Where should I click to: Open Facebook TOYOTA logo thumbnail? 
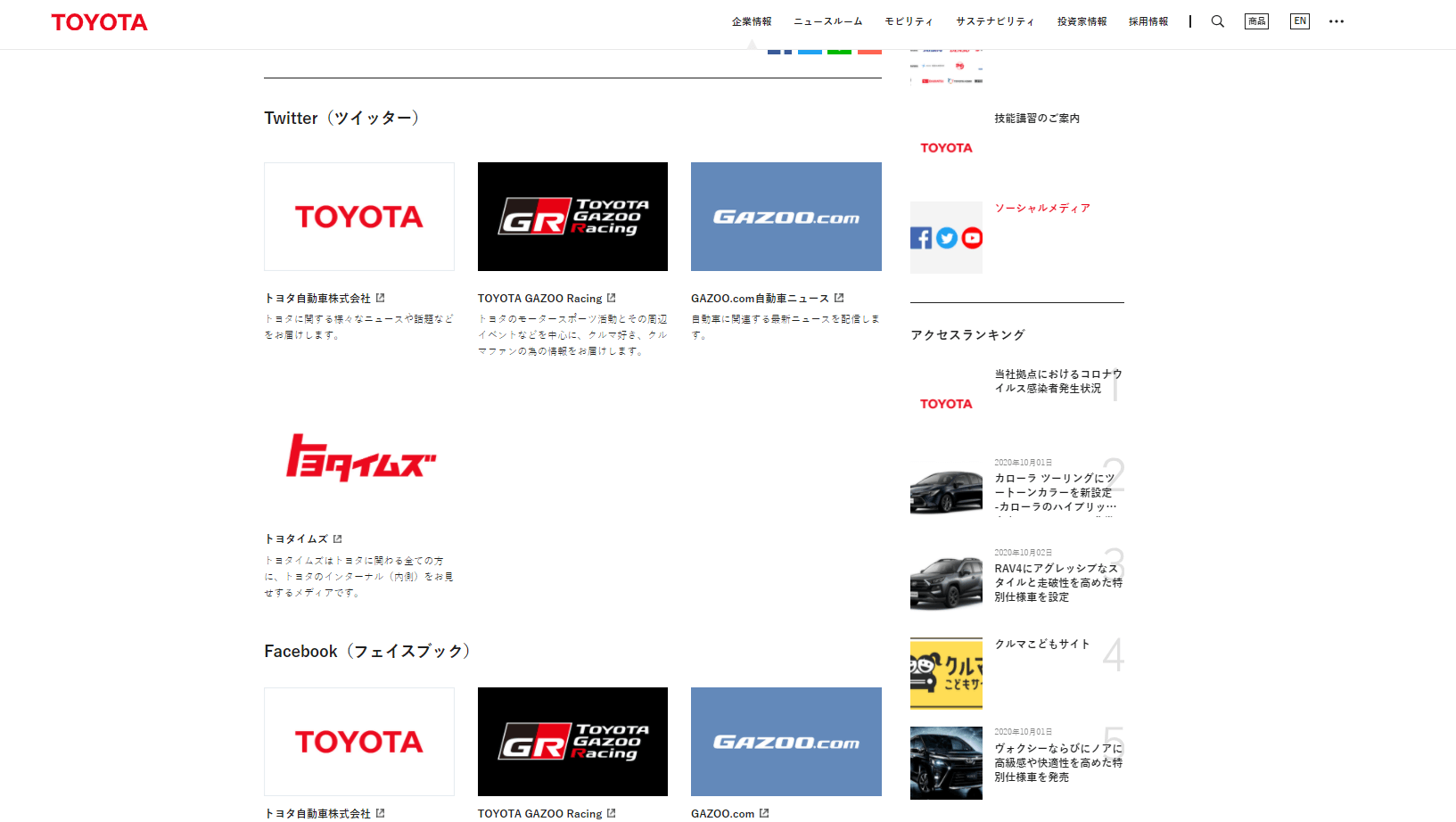(x=359, y=742)
